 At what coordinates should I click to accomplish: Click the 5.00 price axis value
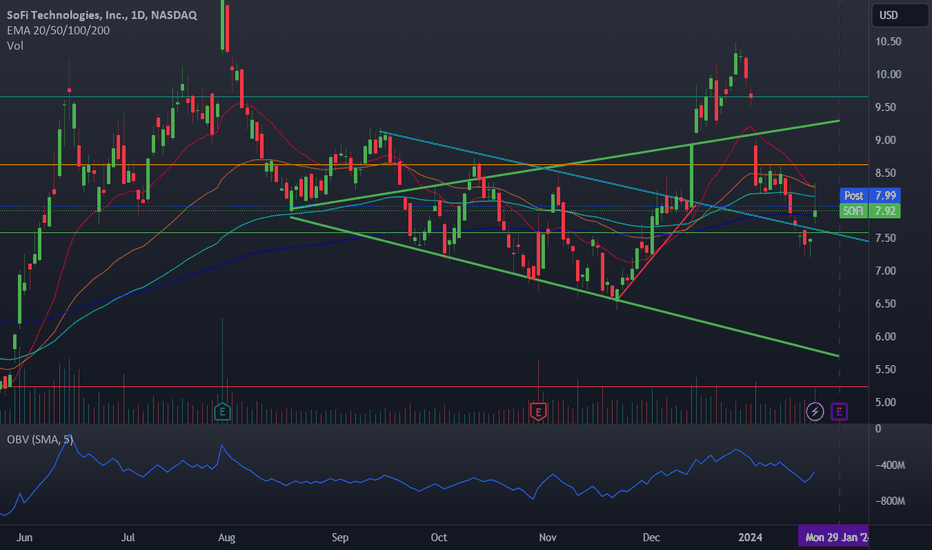(886, 402)
